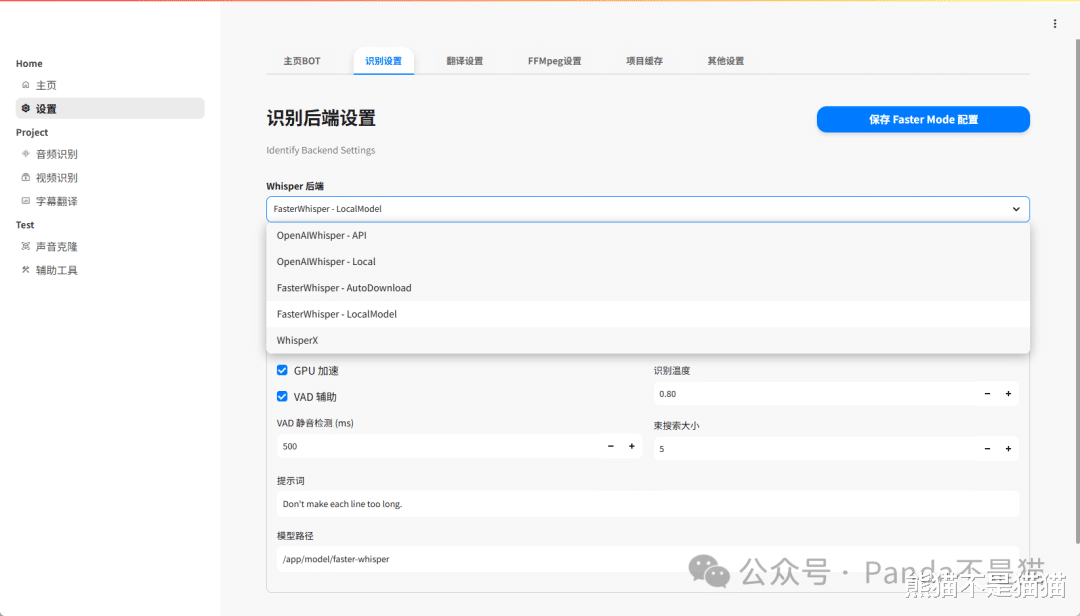
Task: Collapse the Whisper 后端 dropdown chevron
Action: pos(1016,209)
